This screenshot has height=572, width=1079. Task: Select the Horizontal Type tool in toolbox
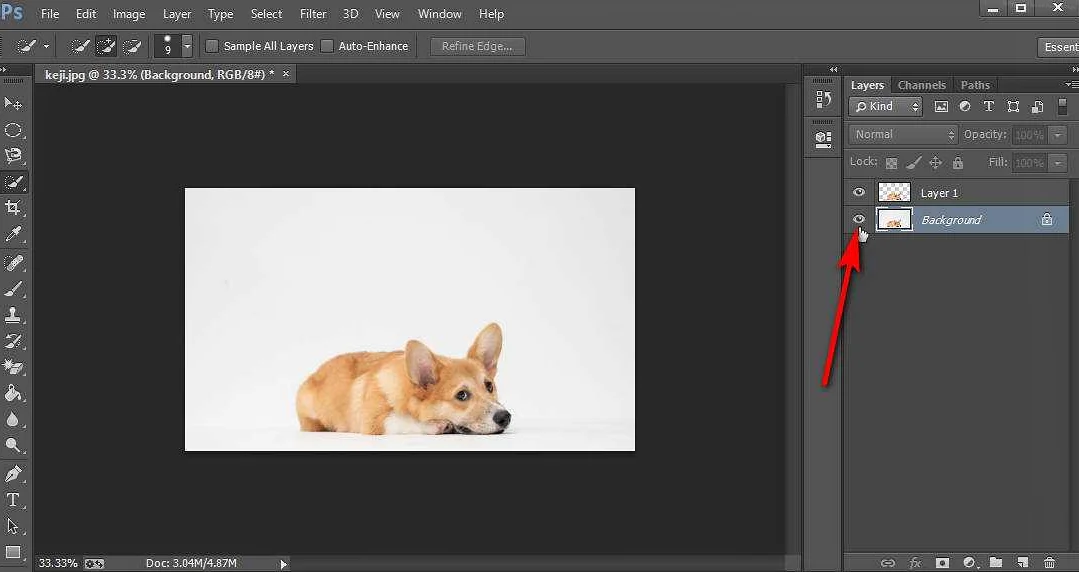coord(14,500)
